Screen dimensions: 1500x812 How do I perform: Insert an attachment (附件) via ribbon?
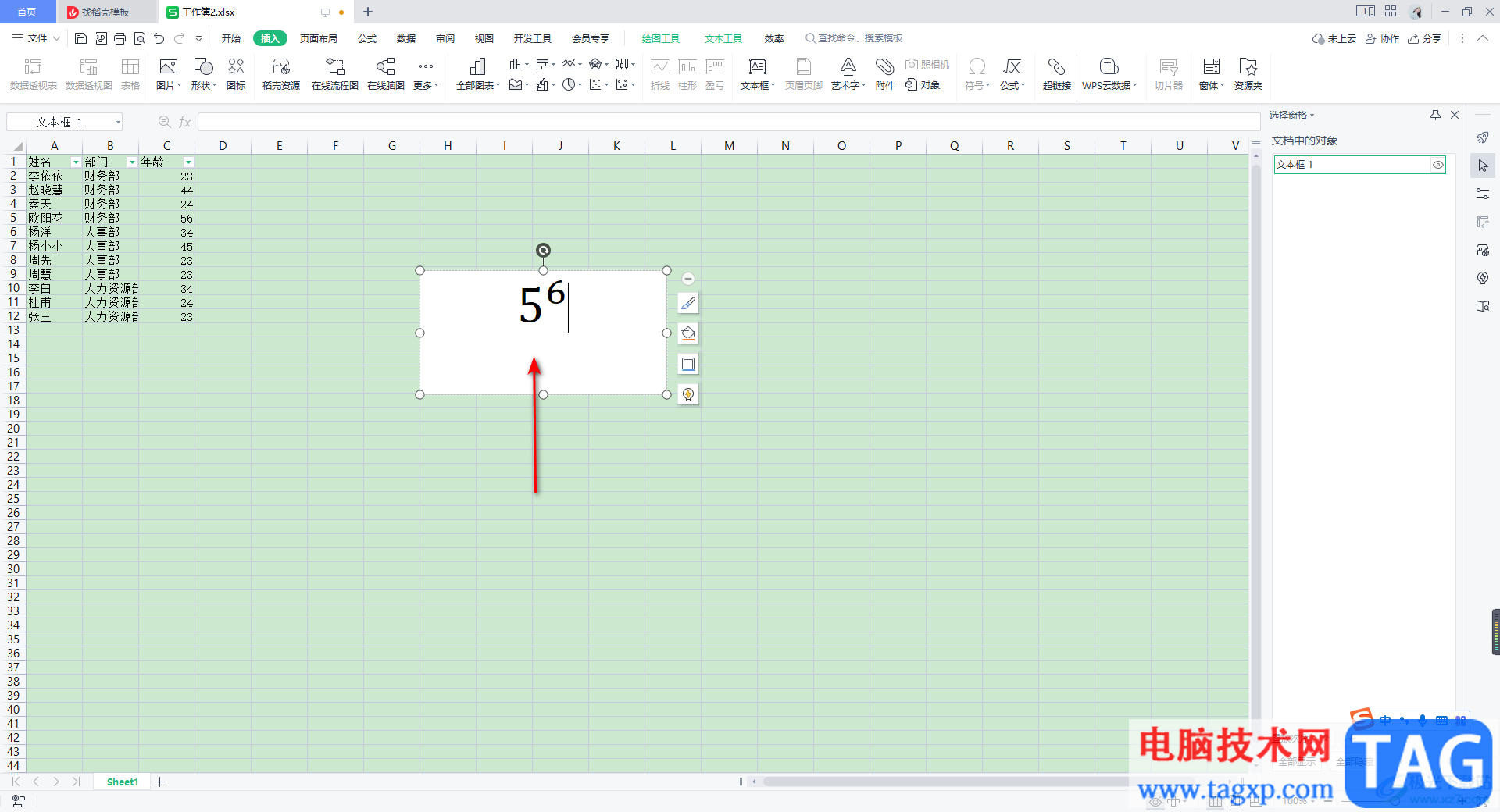coord(884,73)
